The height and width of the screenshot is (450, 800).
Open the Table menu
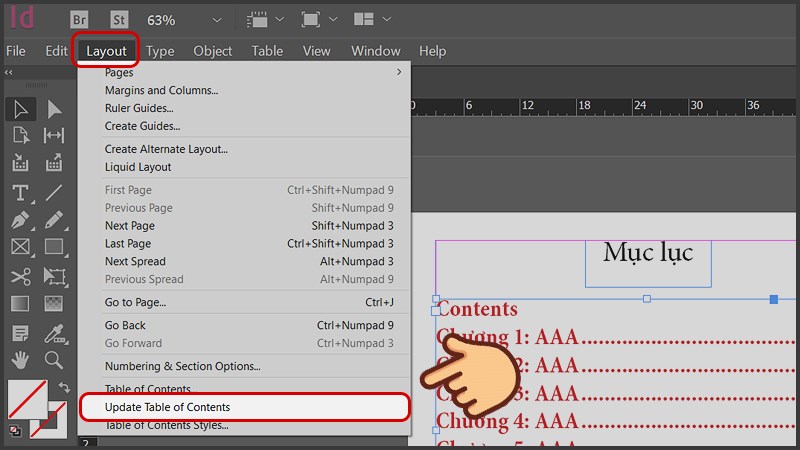tap(267, 51)
